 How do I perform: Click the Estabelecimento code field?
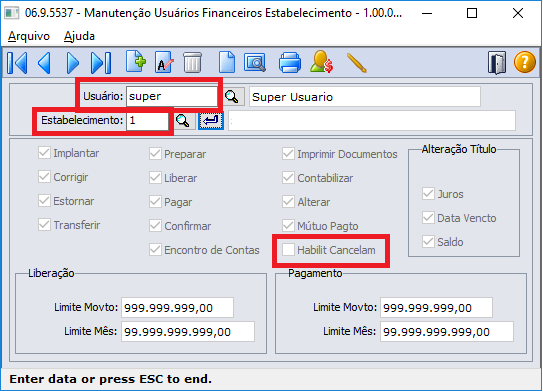(147, 121)
